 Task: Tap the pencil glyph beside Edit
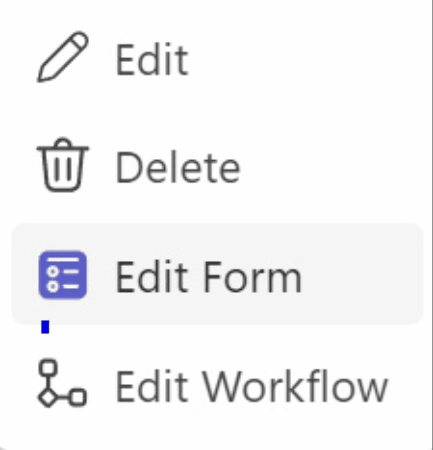63,57
